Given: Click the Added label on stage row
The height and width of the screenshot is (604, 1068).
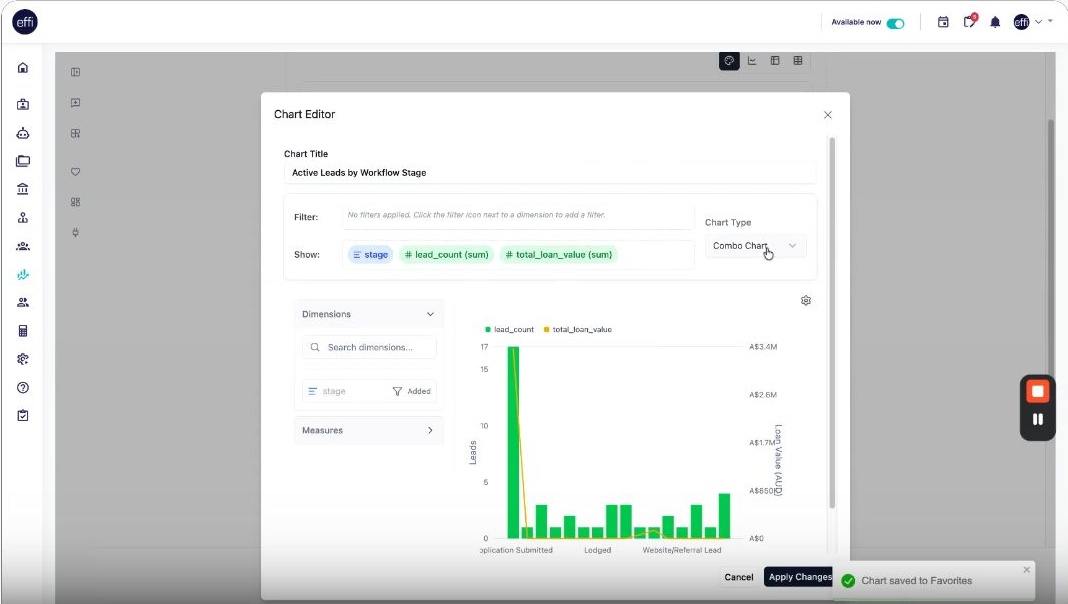Looking at the screenshot, I should click(x=419, y=392).
